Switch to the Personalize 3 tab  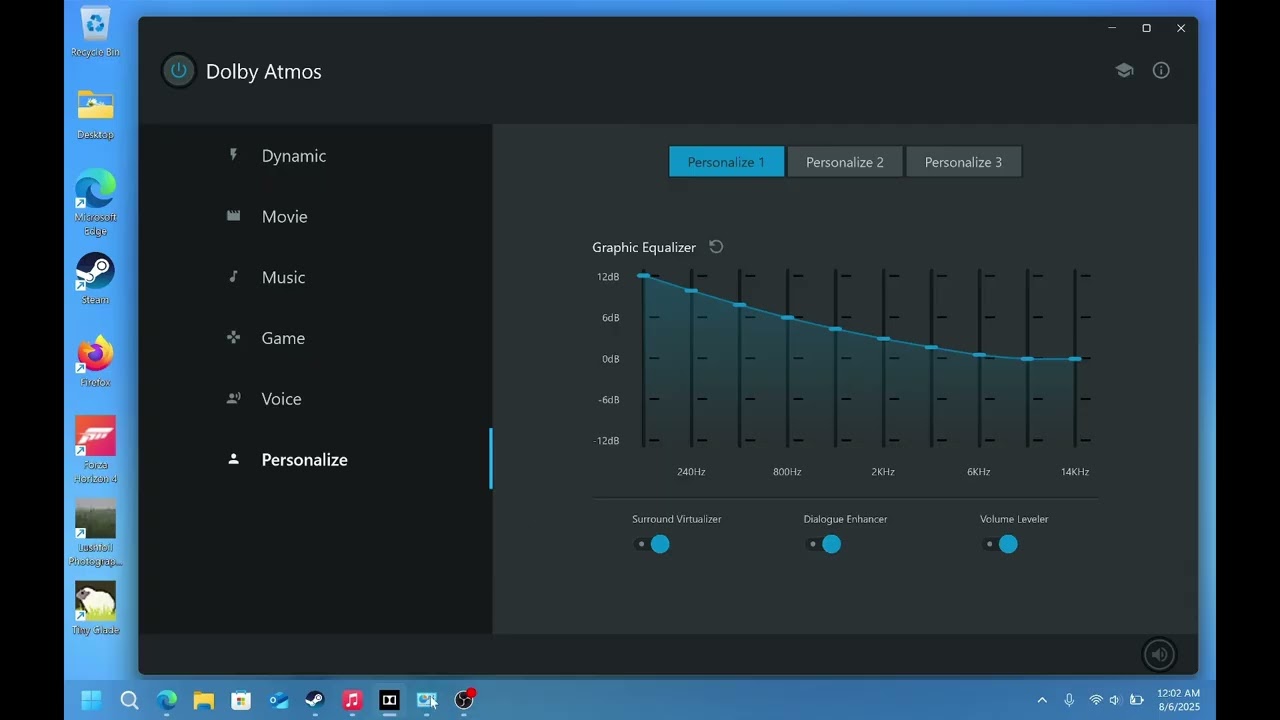963,162
